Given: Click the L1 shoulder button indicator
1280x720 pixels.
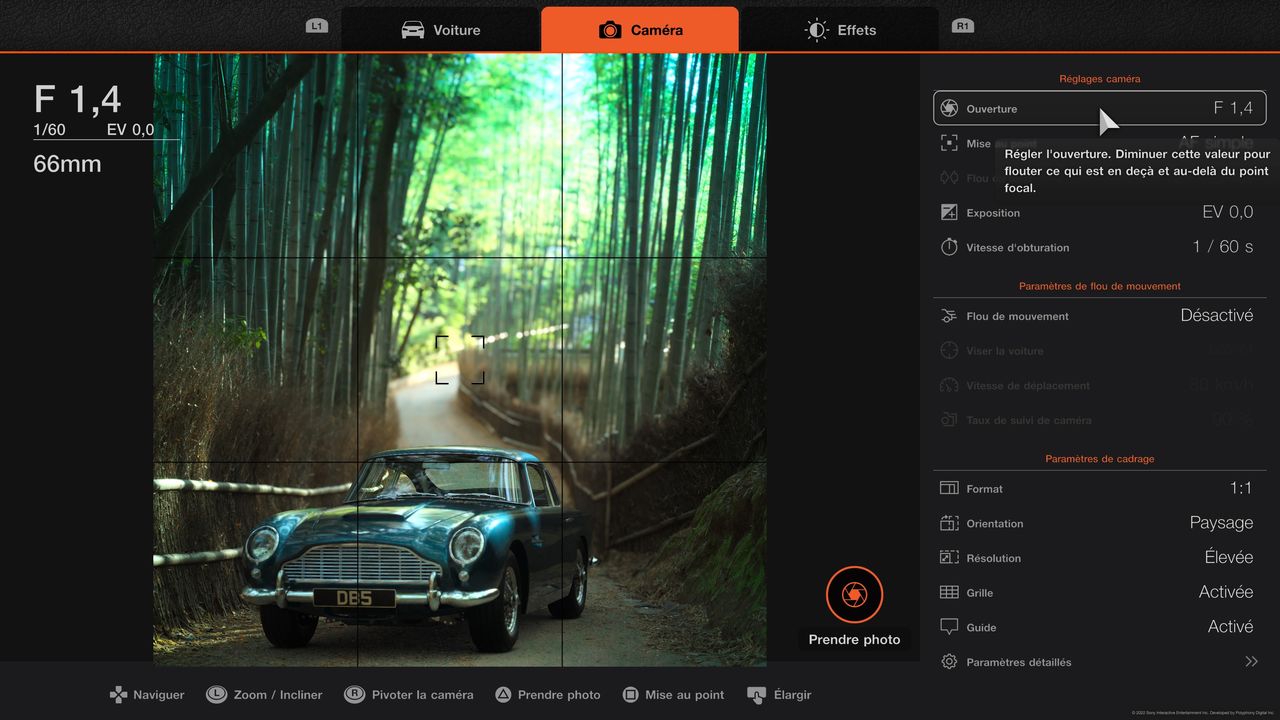Looking at the screenshot, I should coord(317,26).
